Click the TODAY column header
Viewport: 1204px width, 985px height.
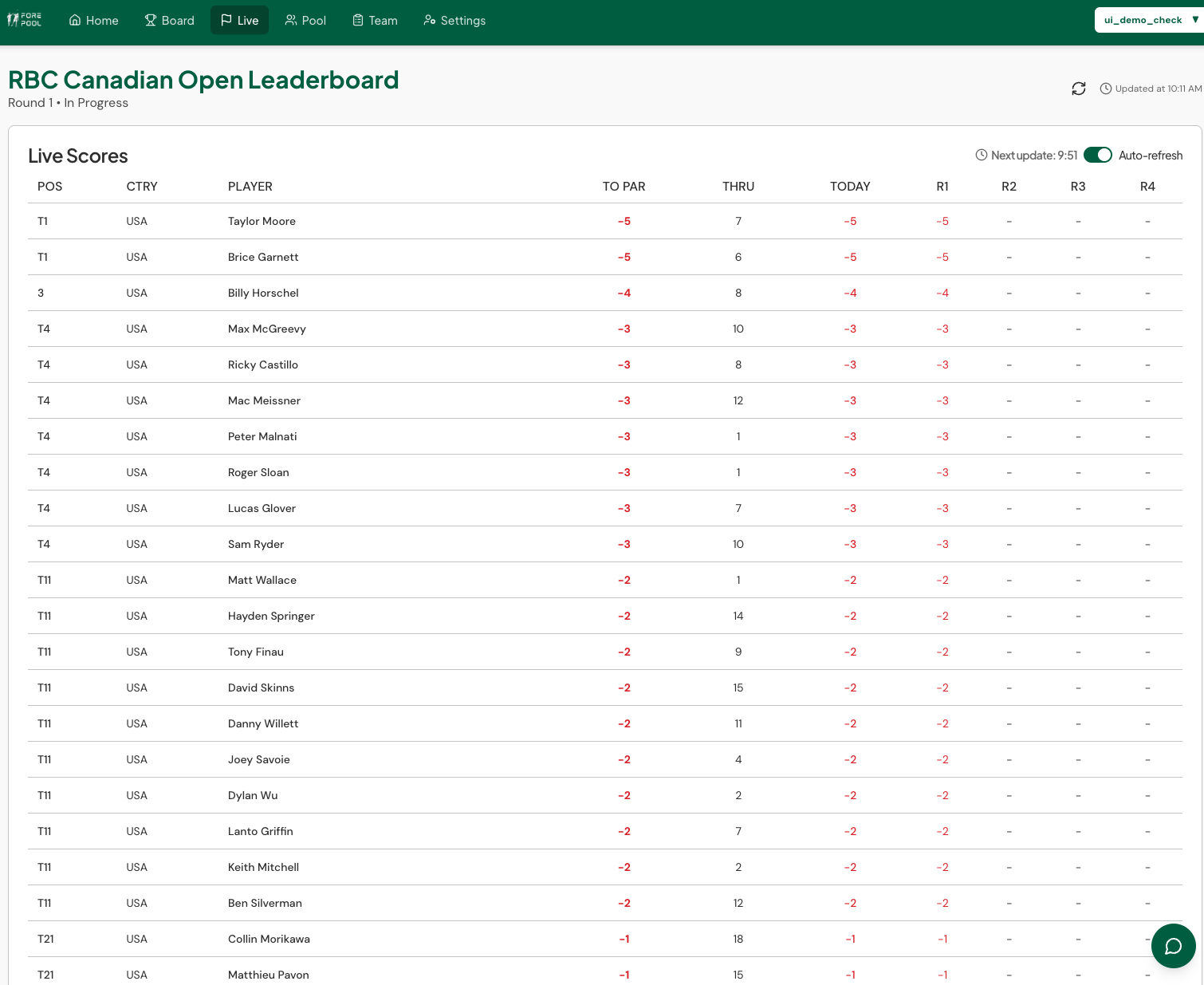tap(850, 187)
